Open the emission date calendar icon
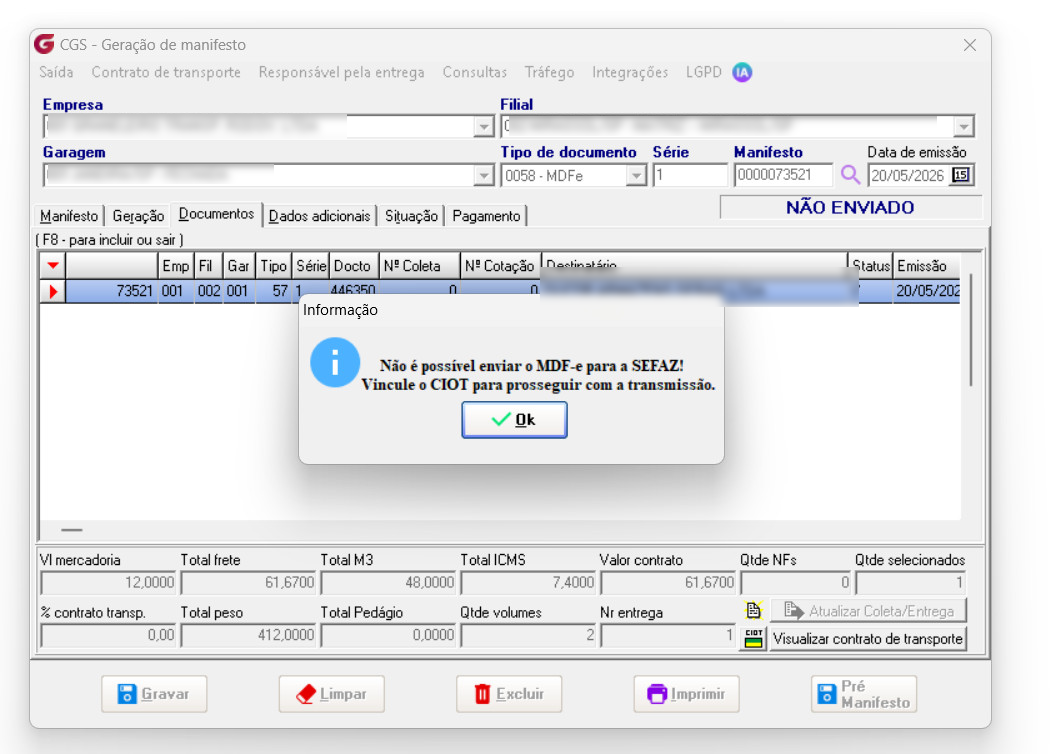Image resolution: width=1063 pixels, height=754 pixels. click(x=961, y=175)
